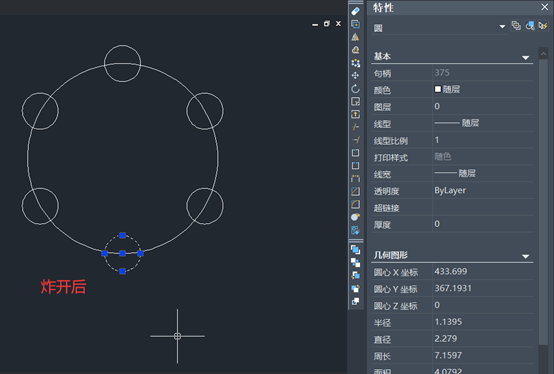Click the right grip of selected circle
Screen dimensions: 554x374
(140, 253)
